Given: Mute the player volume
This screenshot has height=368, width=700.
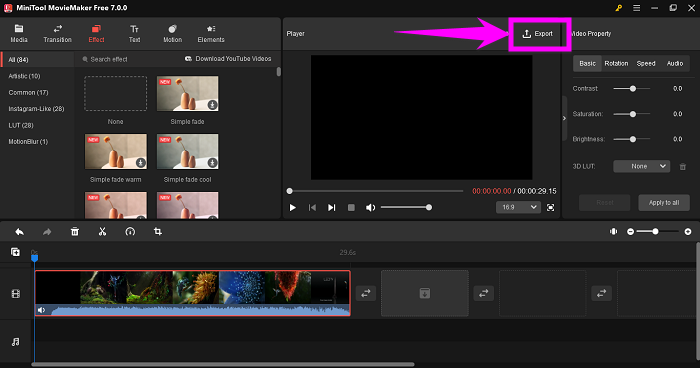Looking at the screenshot, I should pyautogui.click(x=370, y=208).
